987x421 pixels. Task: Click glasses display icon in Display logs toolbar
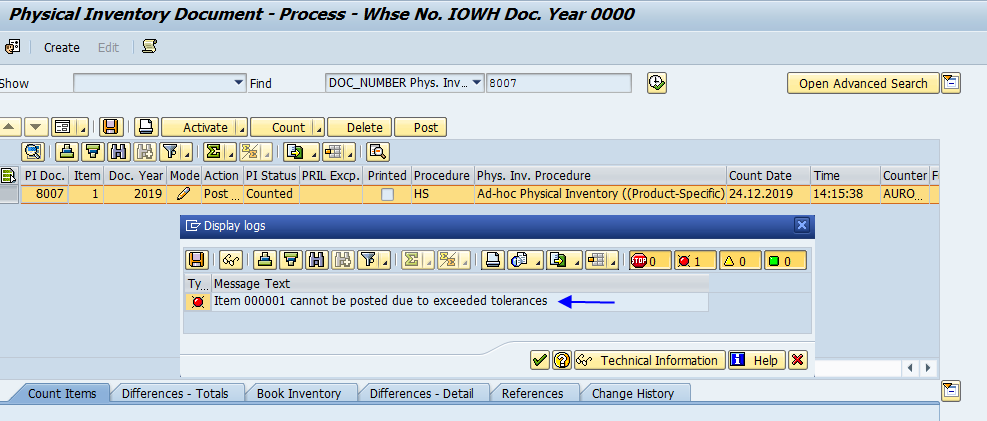point(230,260)
